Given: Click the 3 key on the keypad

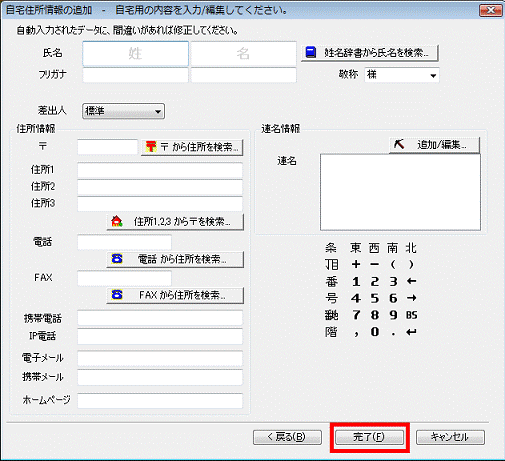Looking at the screenshot, I should (x=393, y=282).
